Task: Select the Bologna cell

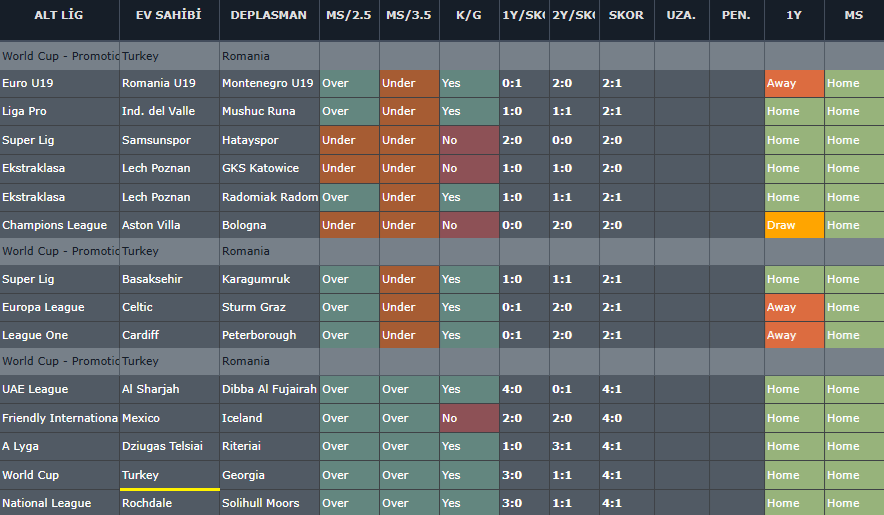Action: tap(269, 225)
